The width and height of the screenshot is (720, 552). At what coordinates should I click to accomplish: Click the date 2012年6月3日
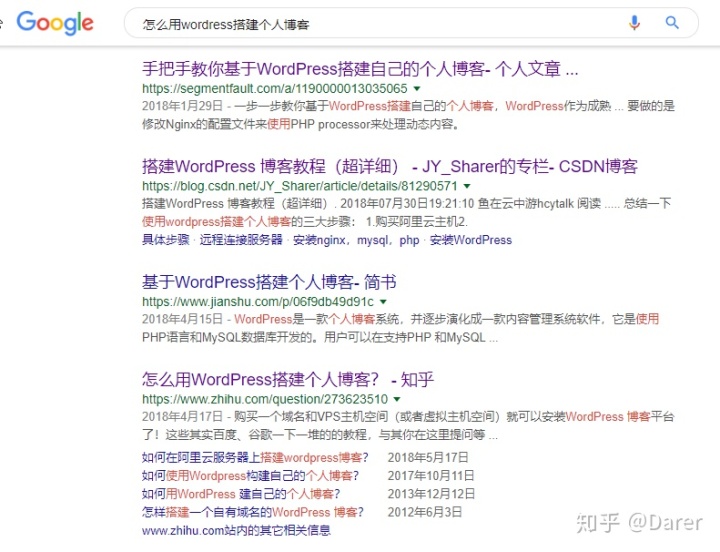tap(425, 512)
